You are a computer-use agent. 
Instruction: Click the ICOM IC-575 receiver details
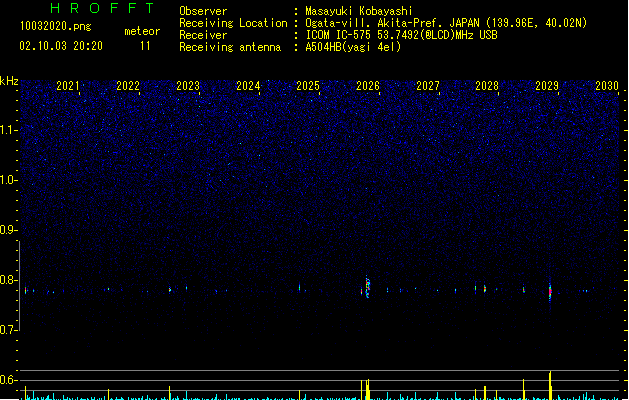coord(402,35)
